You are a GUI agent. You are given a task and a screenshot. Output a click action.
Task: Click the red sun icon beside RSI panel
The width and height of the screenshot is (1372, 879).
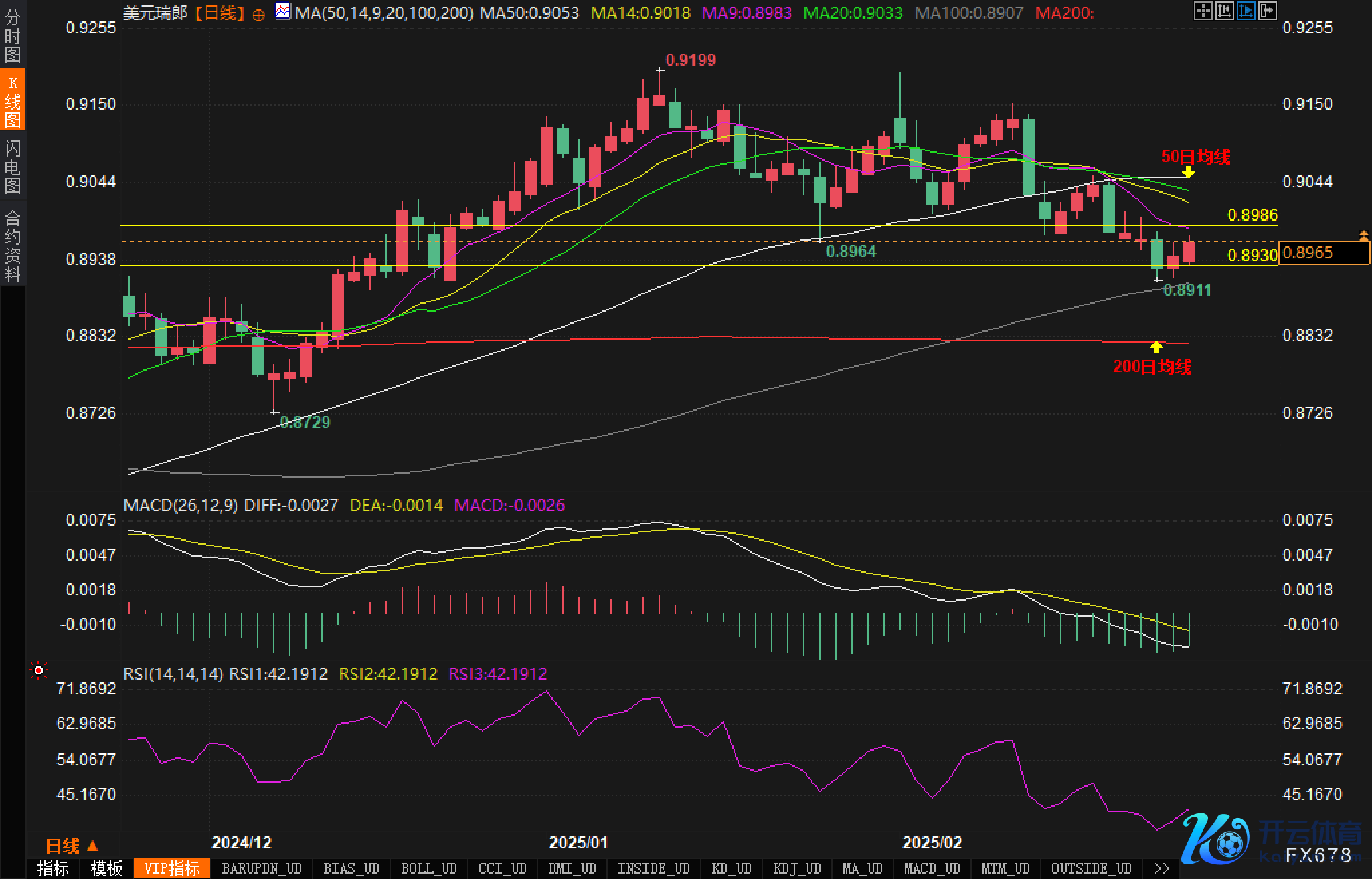(x=39, y=670)
